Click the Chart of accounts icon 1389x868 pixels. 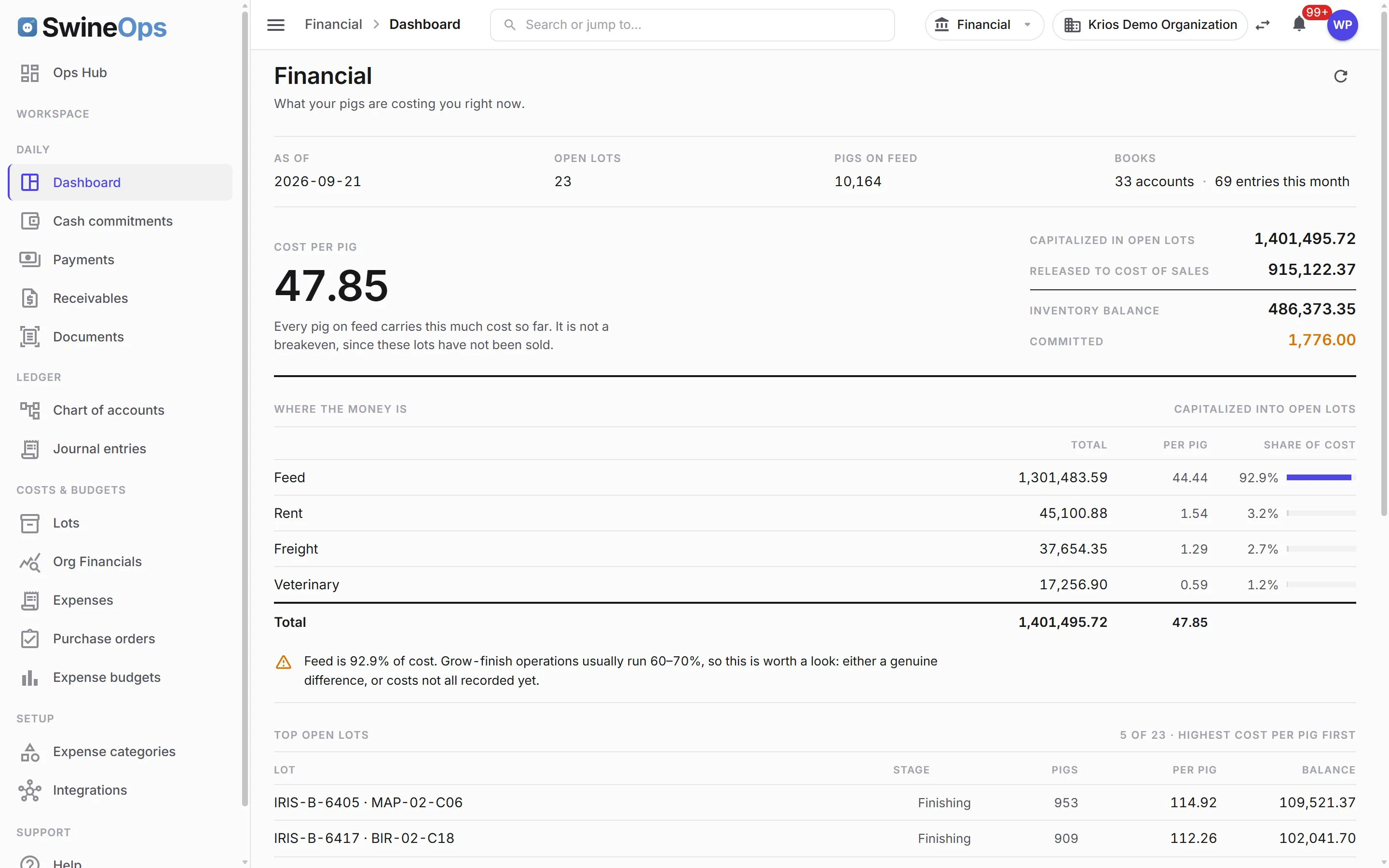(x=30, y=410)
